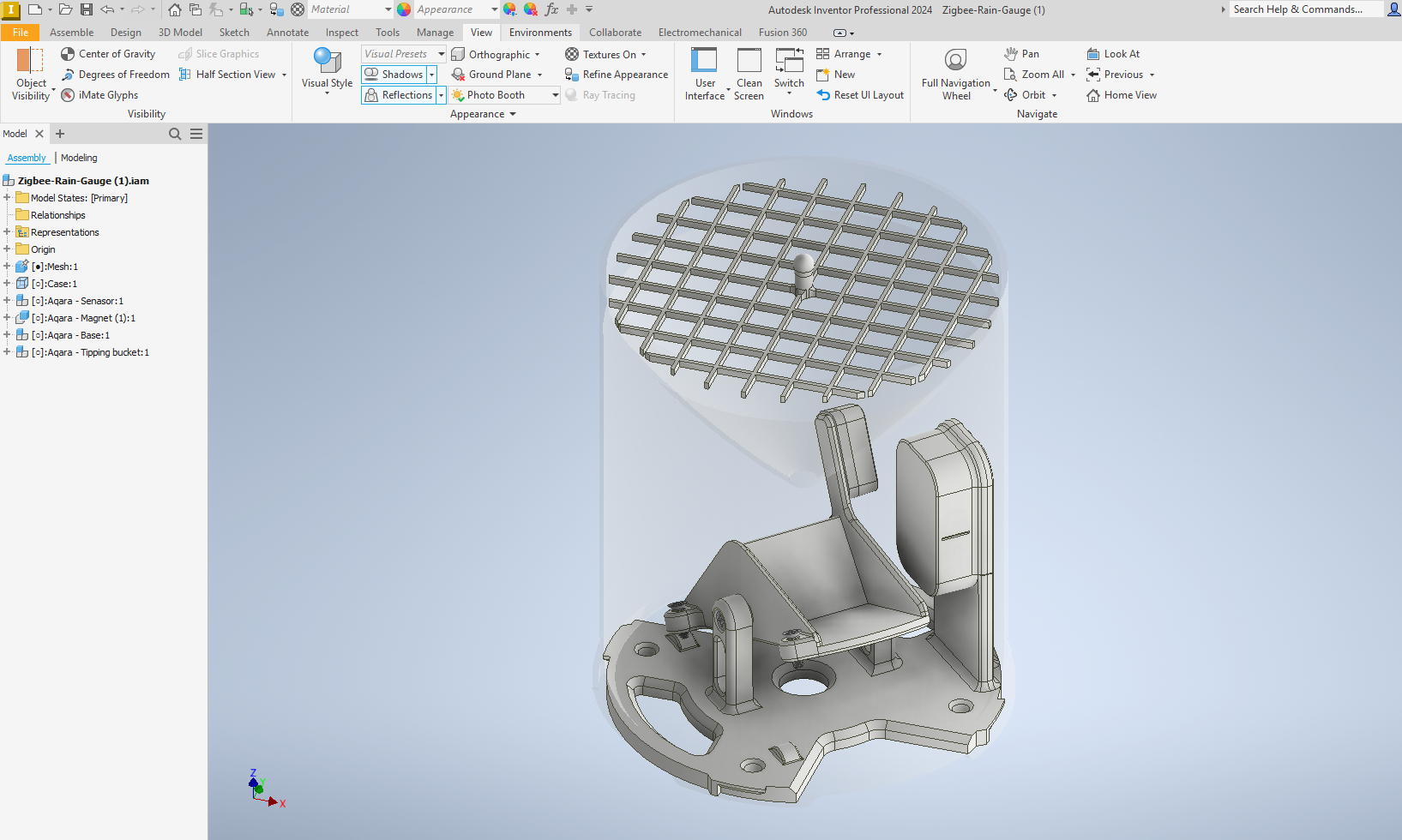Open the Visual Presets combo box

(x=403, y=54)
